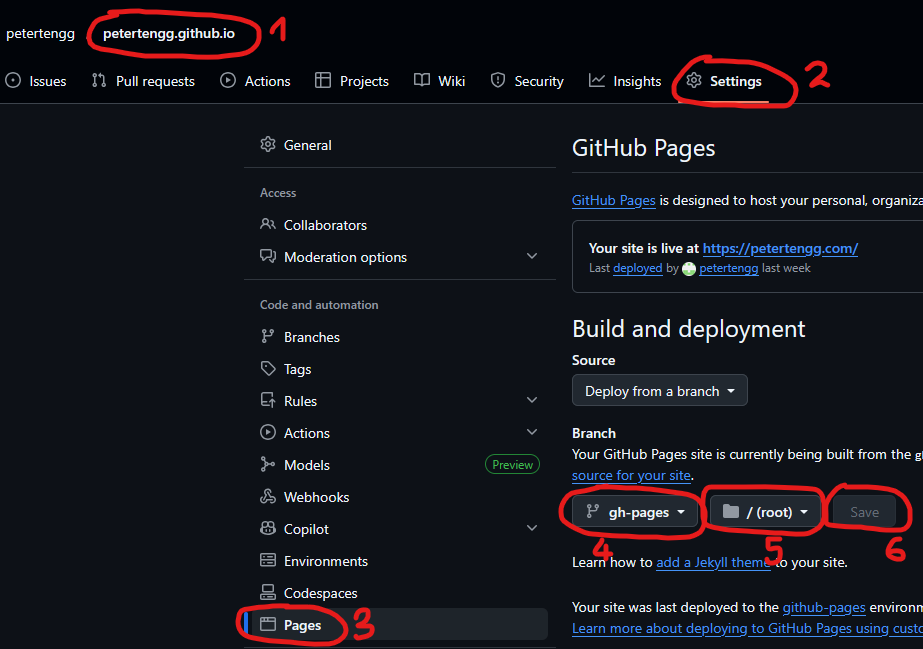The height and width of the screenshot is (649, 923).
Task: Open the Issues tab
Action: (x=36, y=81)
